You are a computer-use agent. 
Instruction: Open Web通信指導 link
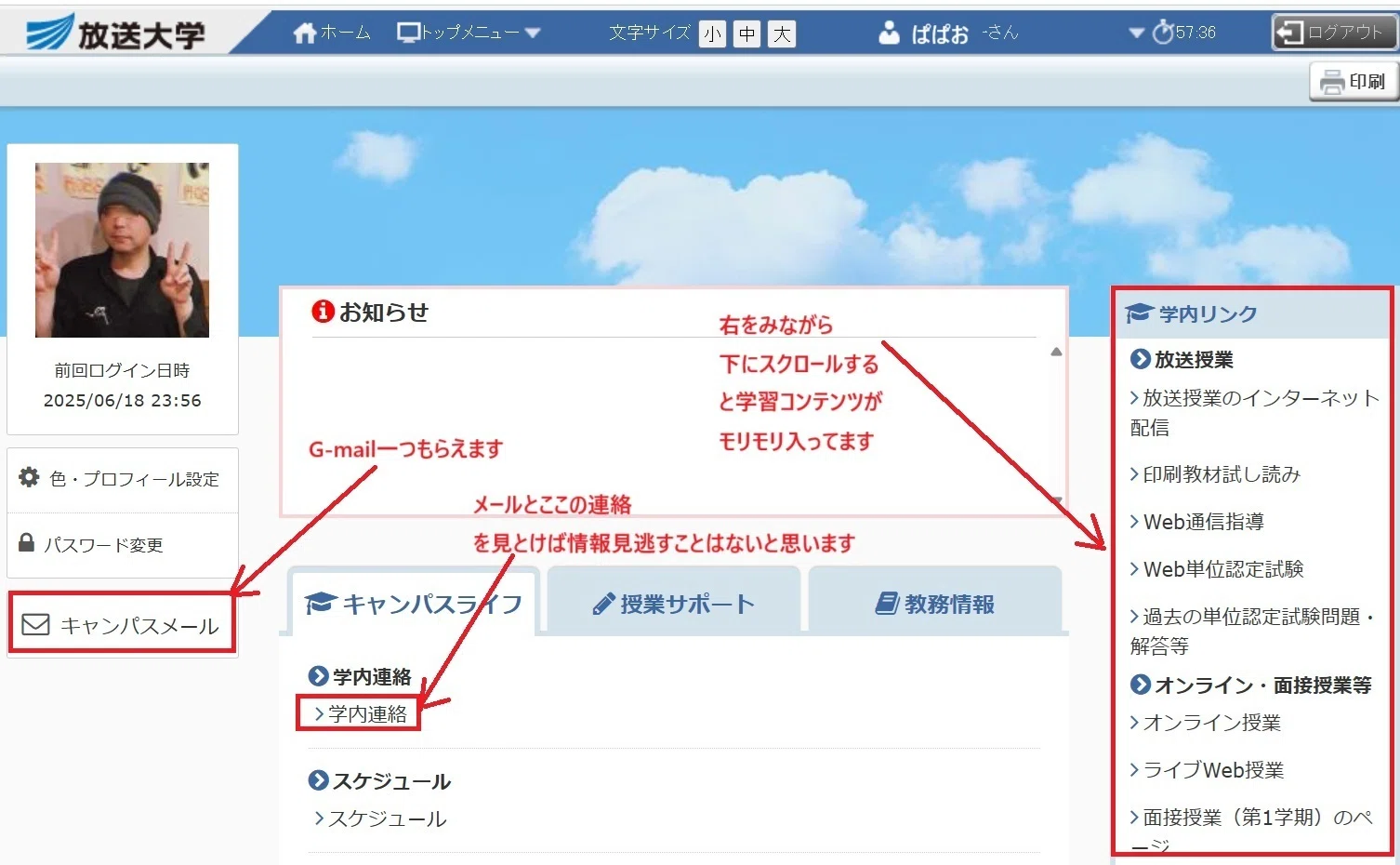[1196, 522]
